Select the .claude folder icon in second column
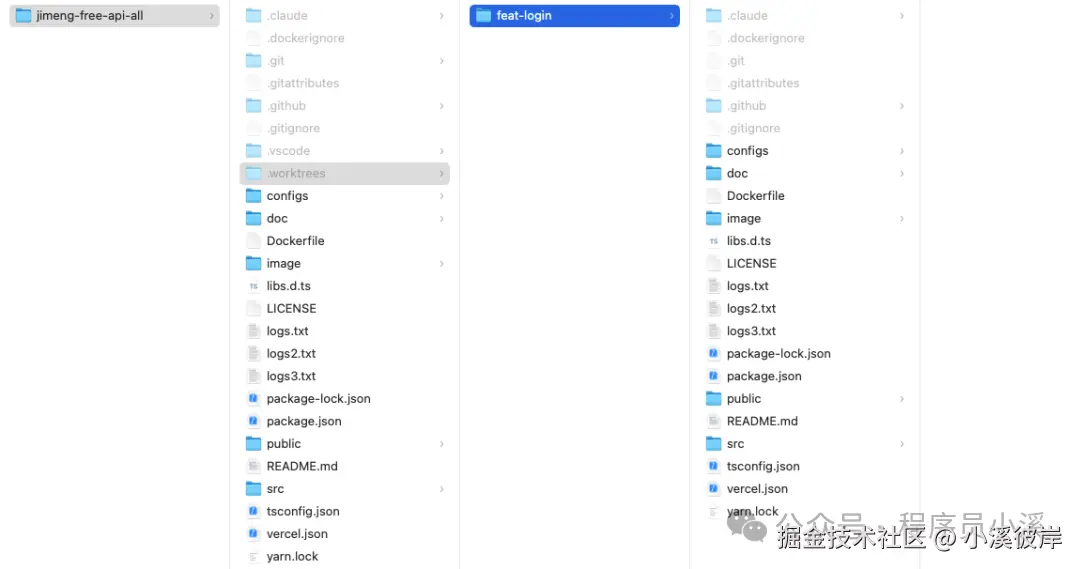Screen dimensions: 1080x569 [x=253, y=15]
